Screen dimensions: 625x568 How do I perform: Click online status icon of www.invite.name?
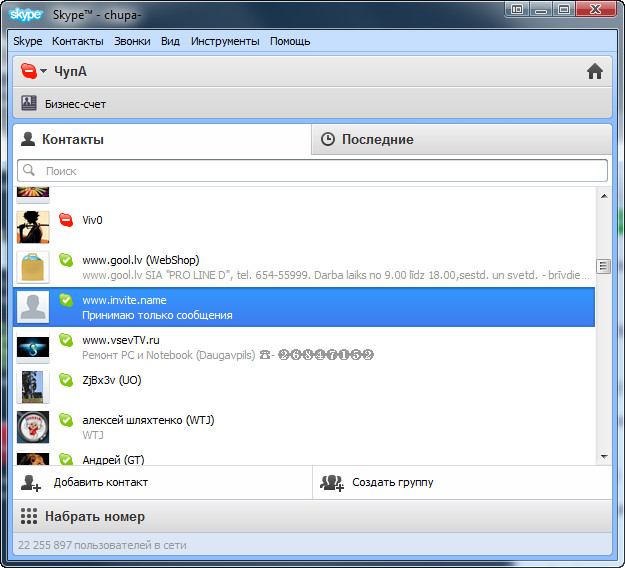click(66, 300)
